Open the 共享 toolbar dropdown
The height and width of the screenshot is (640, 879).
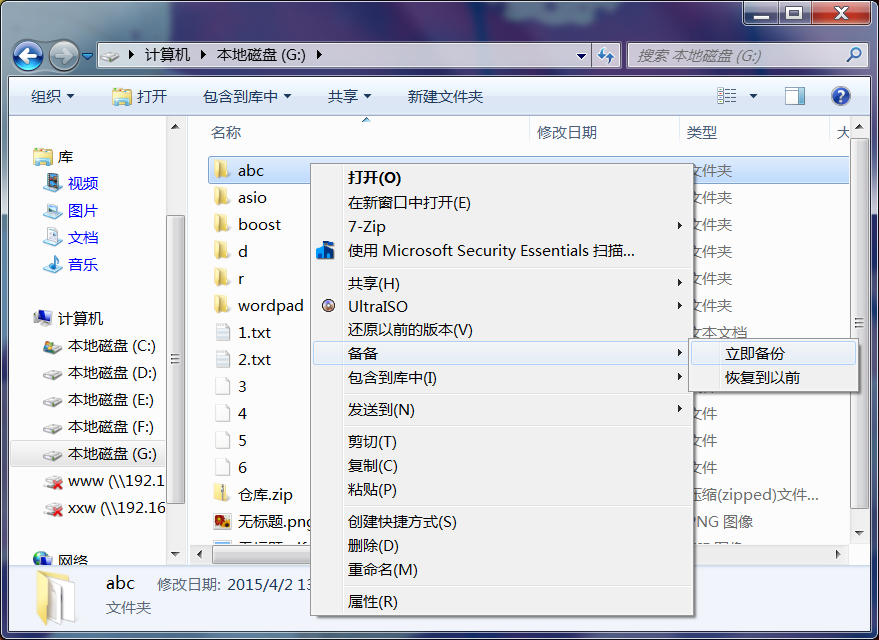[x=349, y=96]
